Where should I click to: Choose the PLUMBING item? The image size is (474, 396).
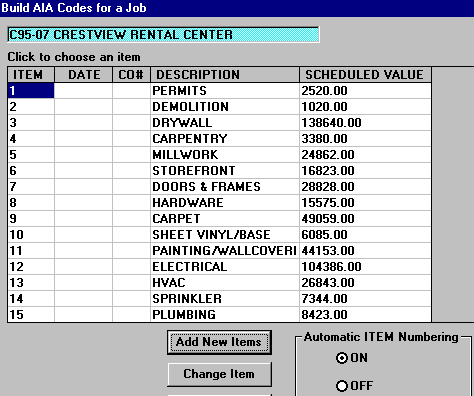click(225, 315)
